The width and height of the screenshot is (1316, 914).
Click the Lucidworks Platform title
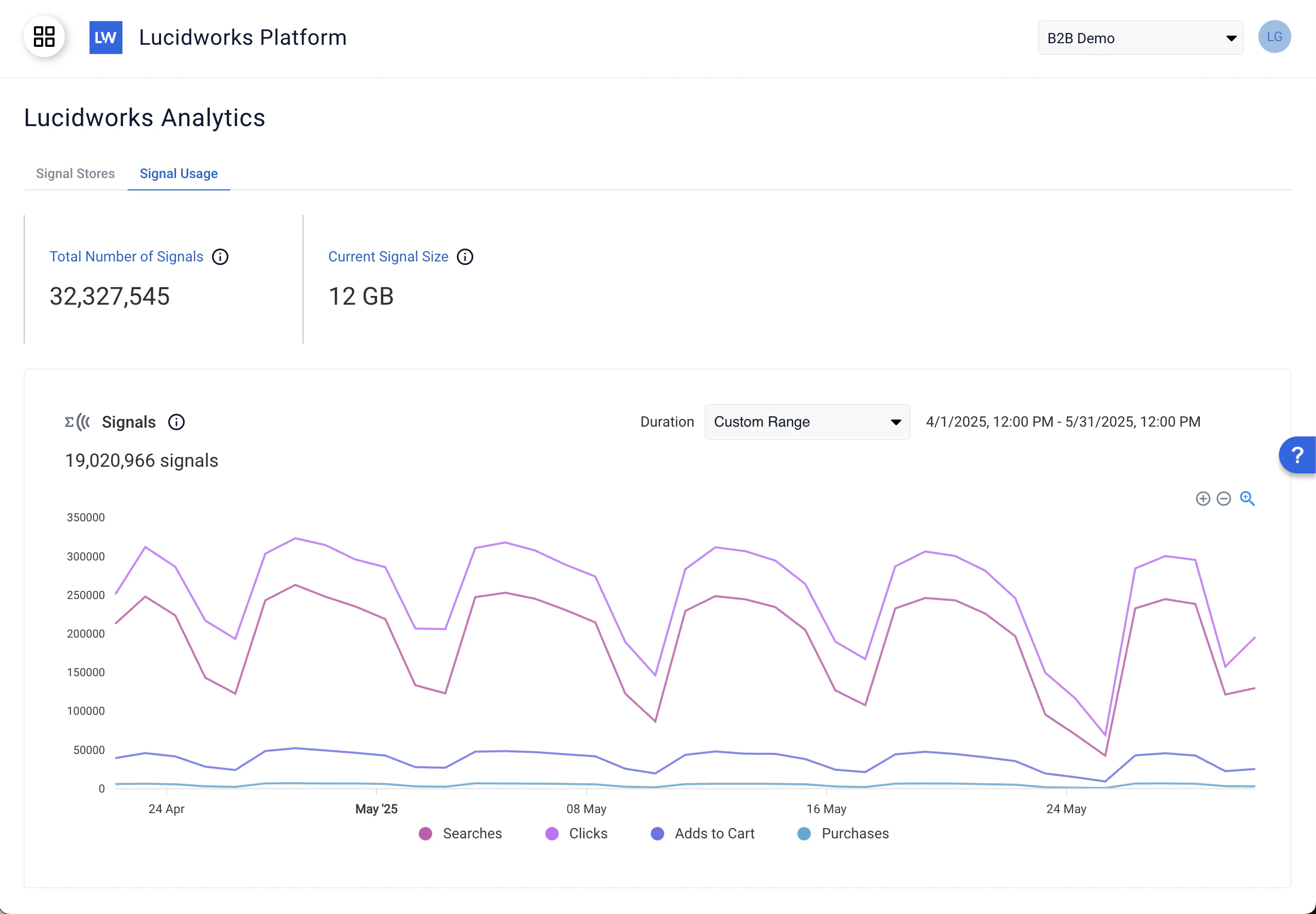243,38
